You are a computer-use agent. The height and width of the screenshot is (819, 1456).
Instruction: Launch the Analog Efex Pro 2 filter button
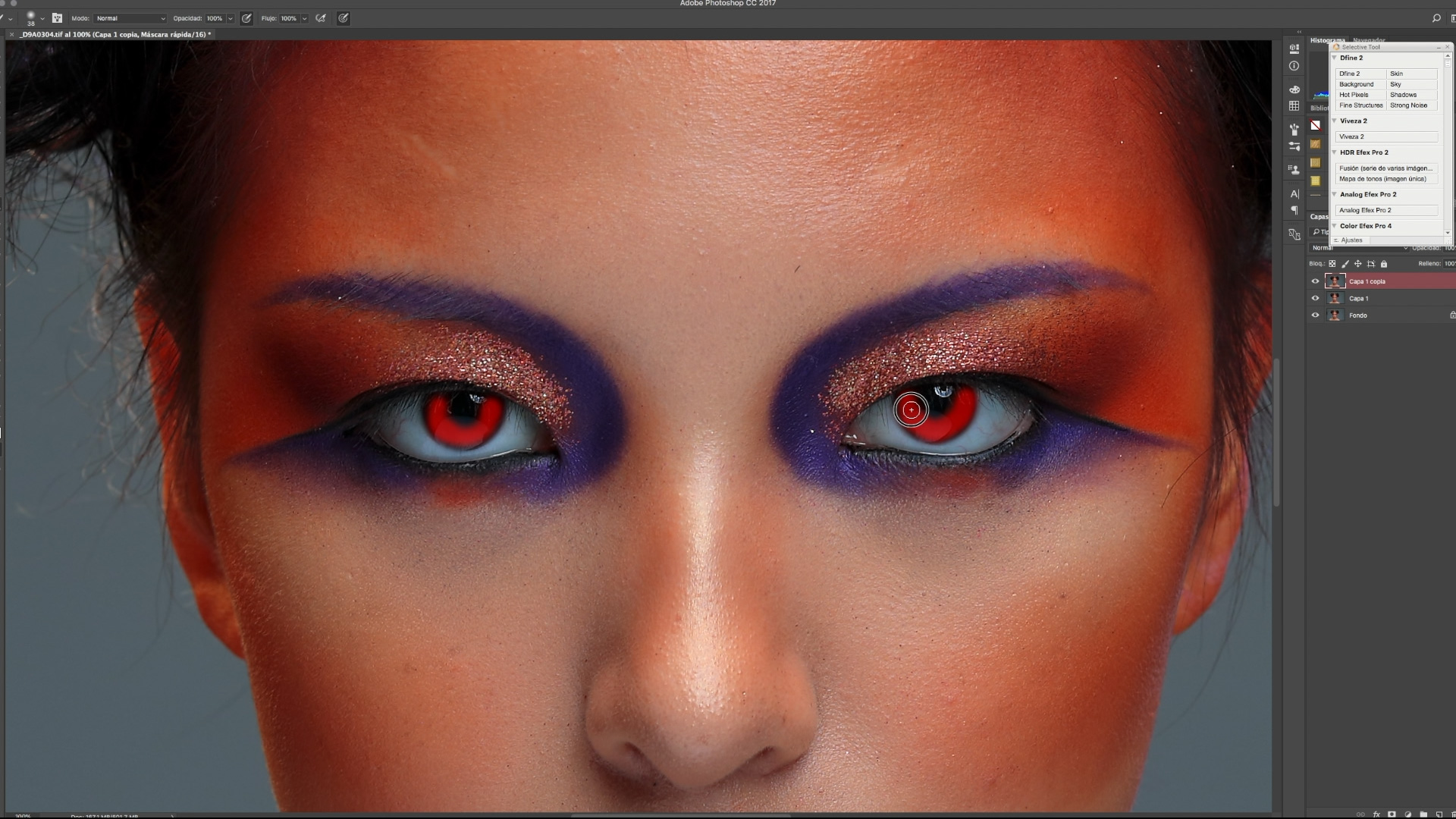click(x=1387, y=210)
